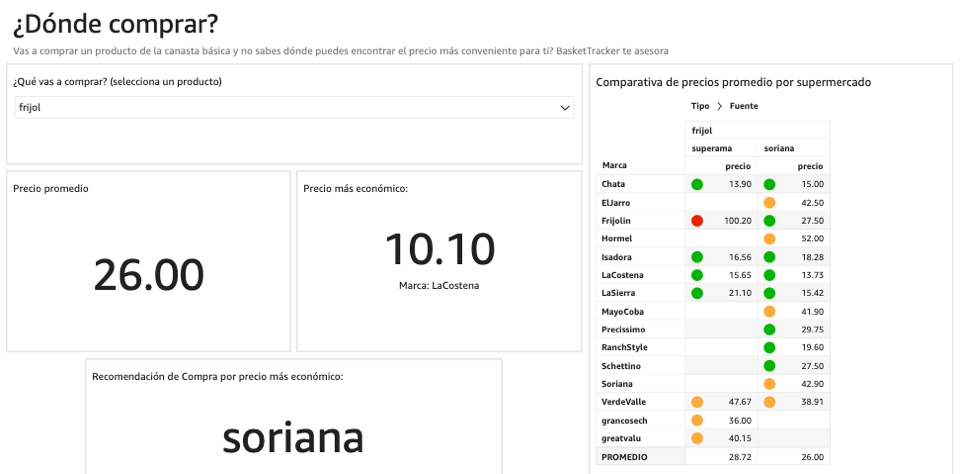Click the PROMEDIO total row label
The width and height of the screenshot is (960, 474).
coord(624,457)
